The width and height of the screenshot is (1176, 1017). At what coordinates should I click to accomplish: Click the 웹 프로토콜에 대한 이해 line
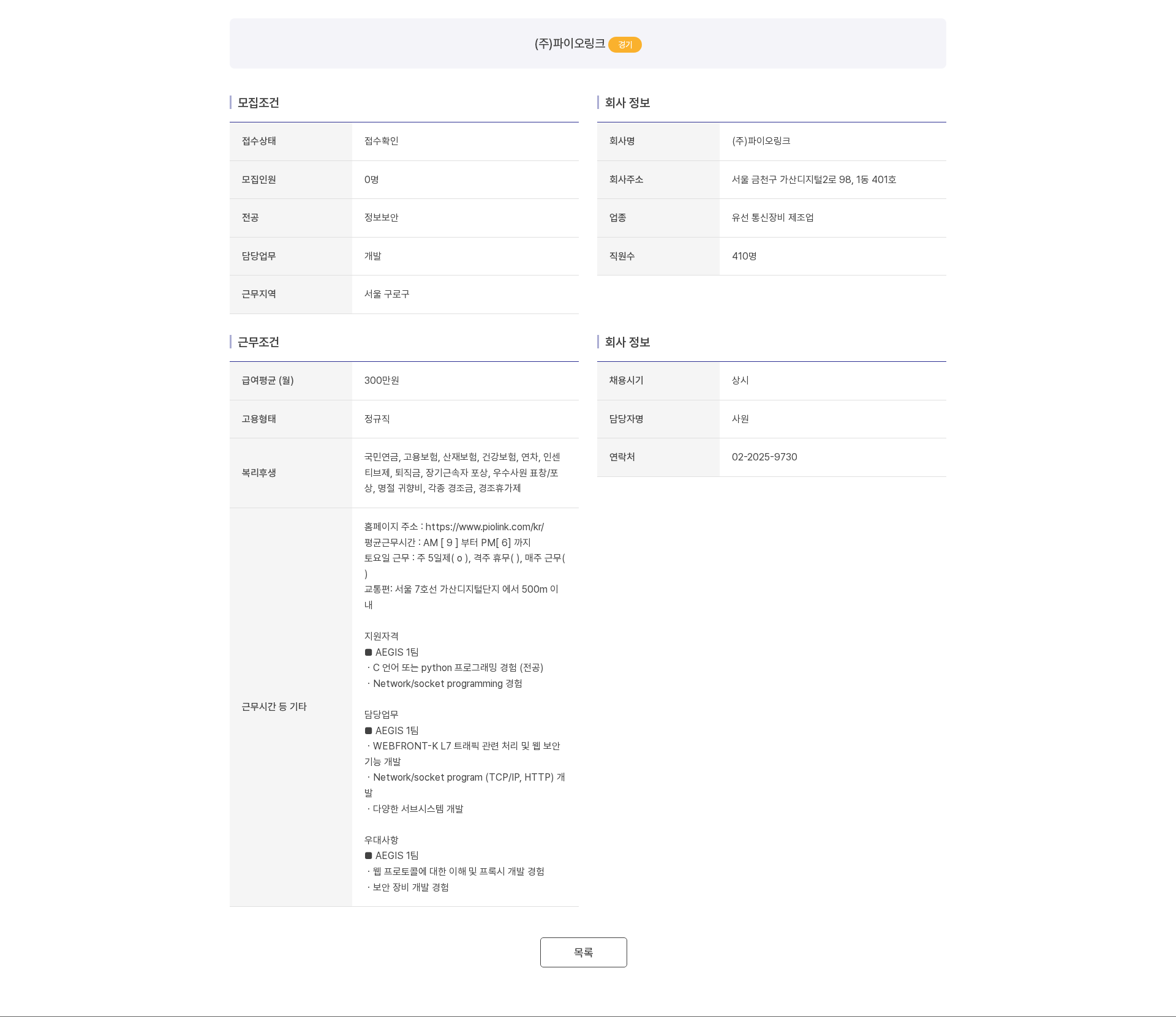[455, 871]
